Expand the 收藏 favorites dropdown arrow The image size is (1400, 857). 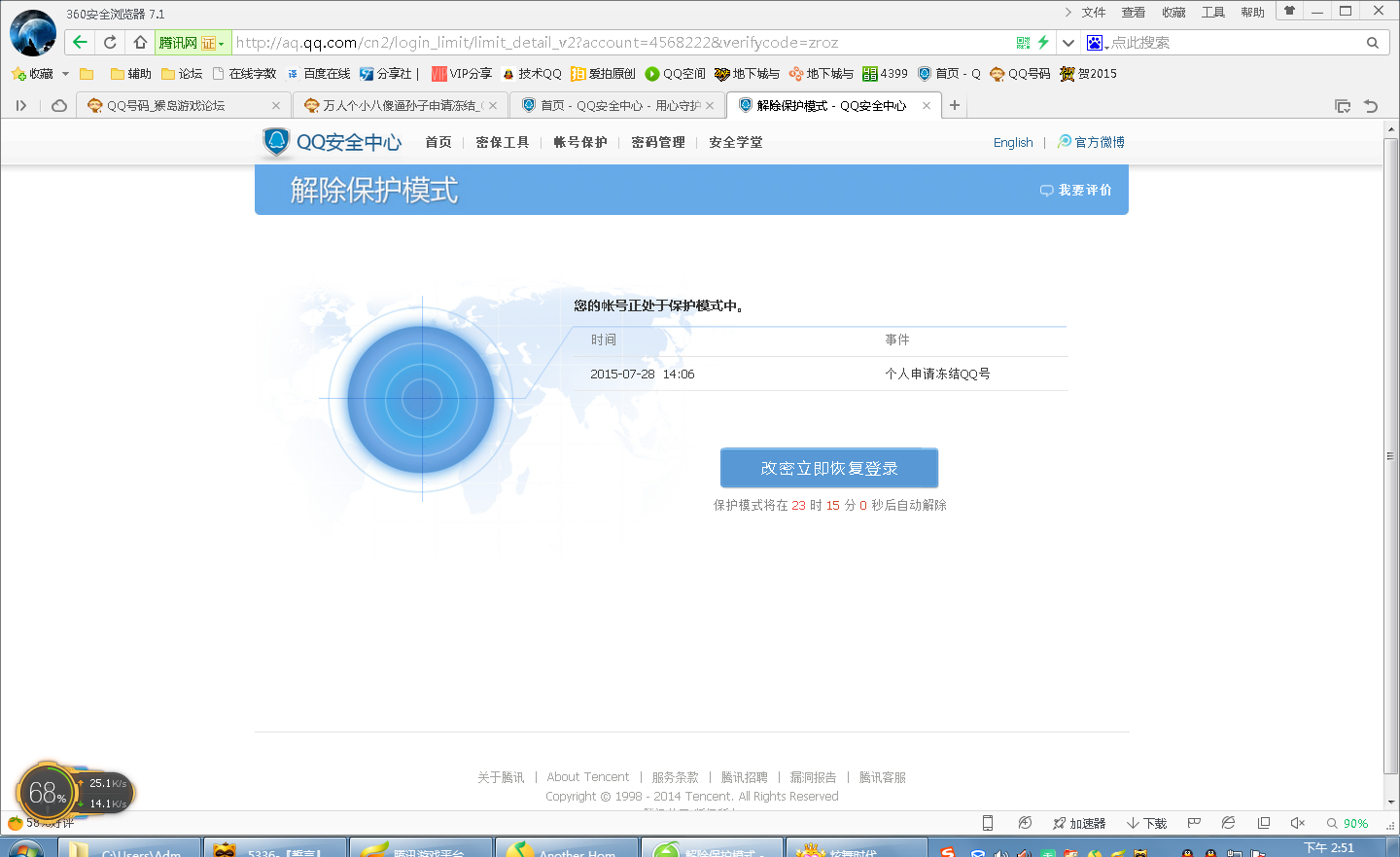pos(65,74)
